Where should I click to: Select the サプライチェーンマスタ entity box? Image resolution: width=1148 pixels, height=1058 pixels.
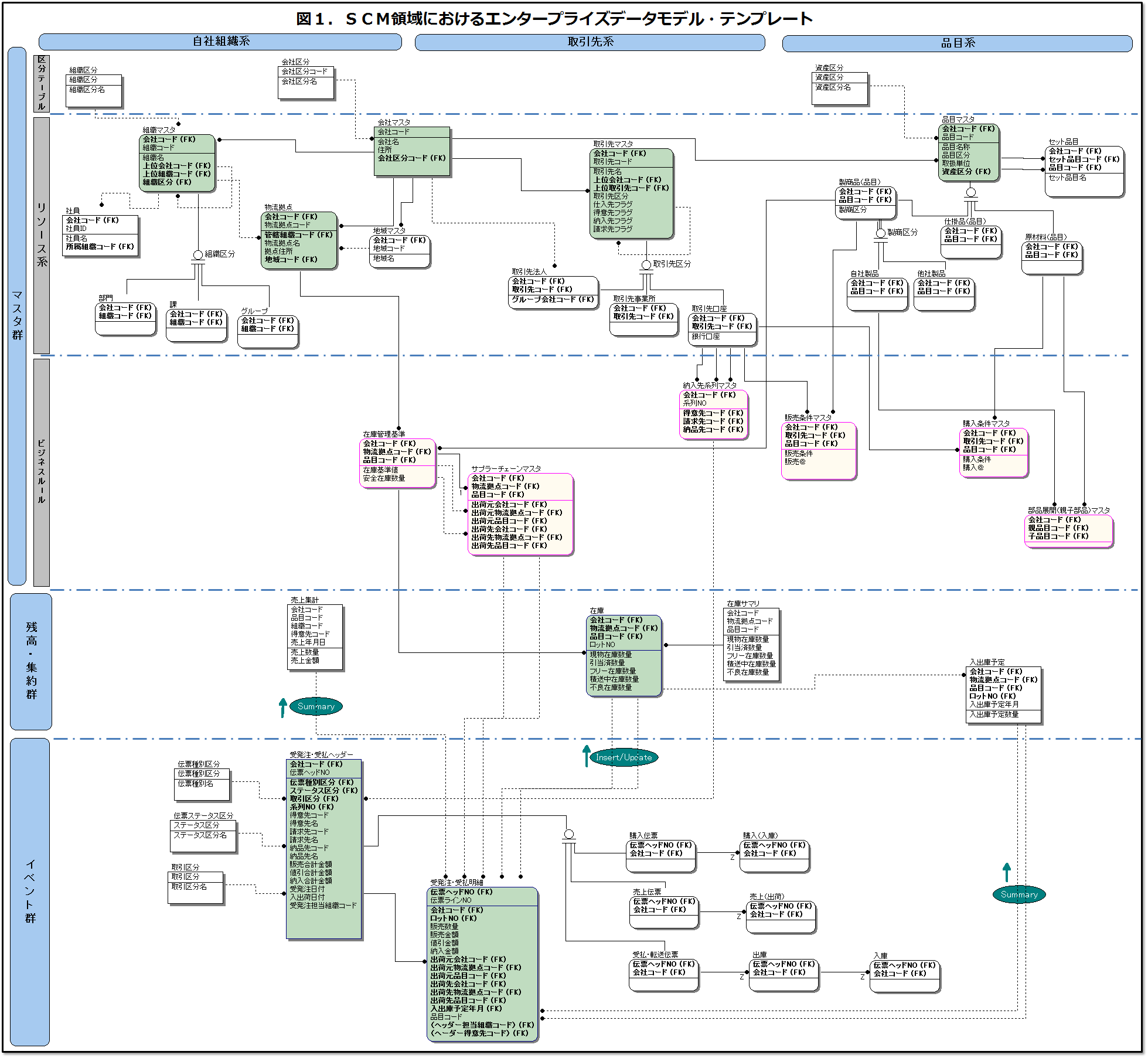coord(520,514)
